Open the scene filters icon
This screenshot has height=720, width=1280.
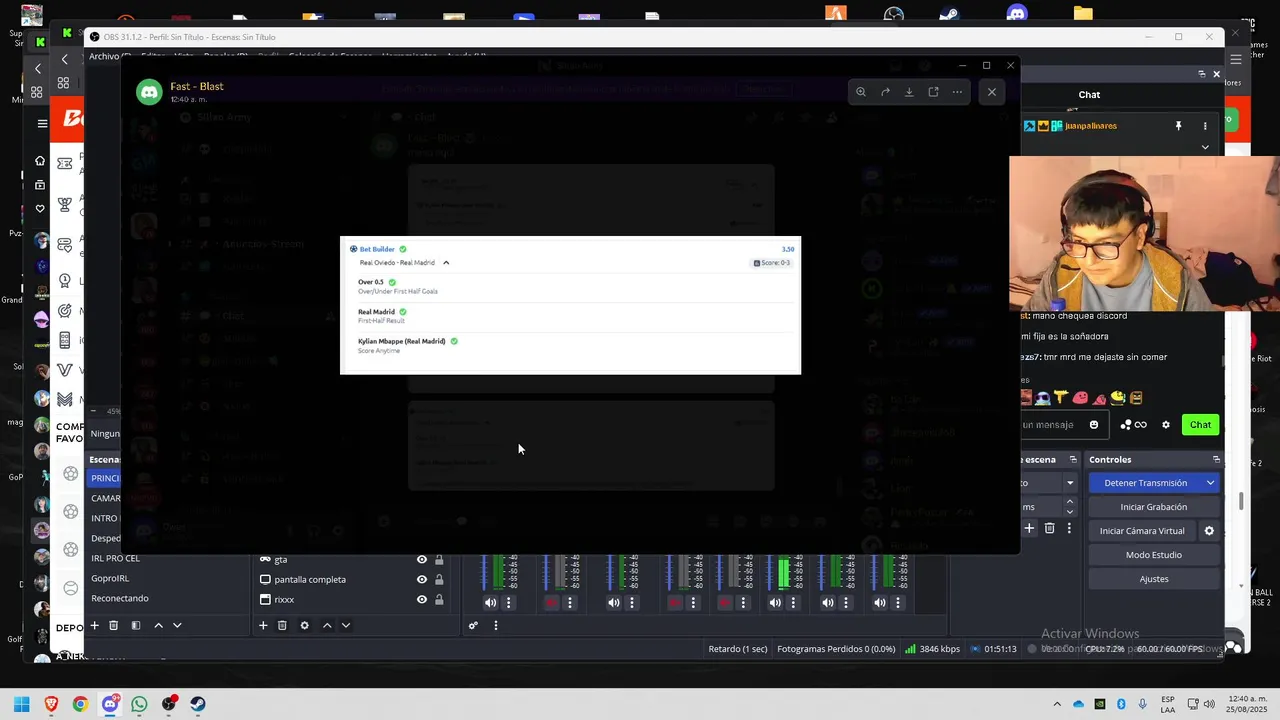136,626
